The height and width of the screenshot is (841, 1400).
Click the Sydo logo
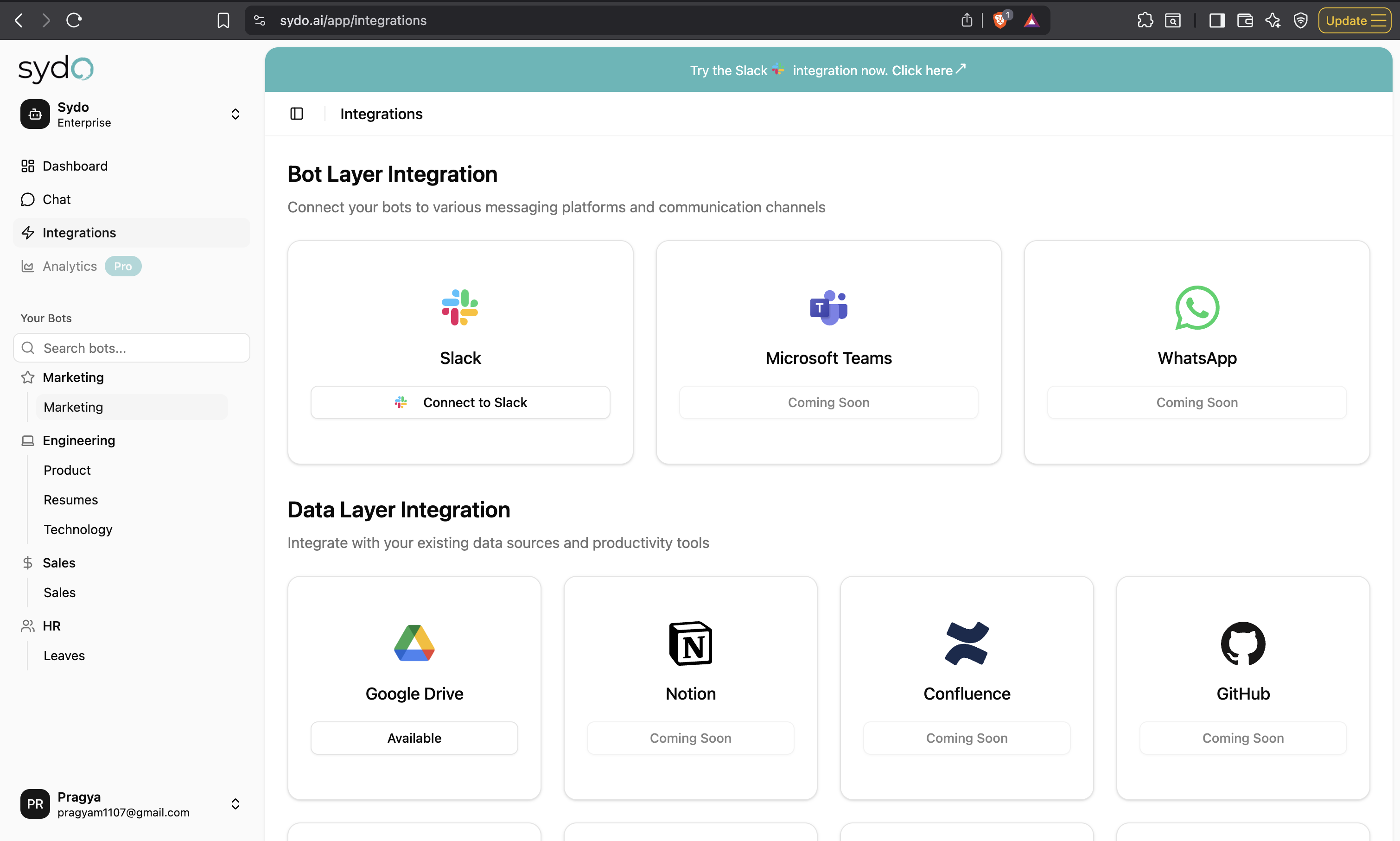tap(56, 69)
